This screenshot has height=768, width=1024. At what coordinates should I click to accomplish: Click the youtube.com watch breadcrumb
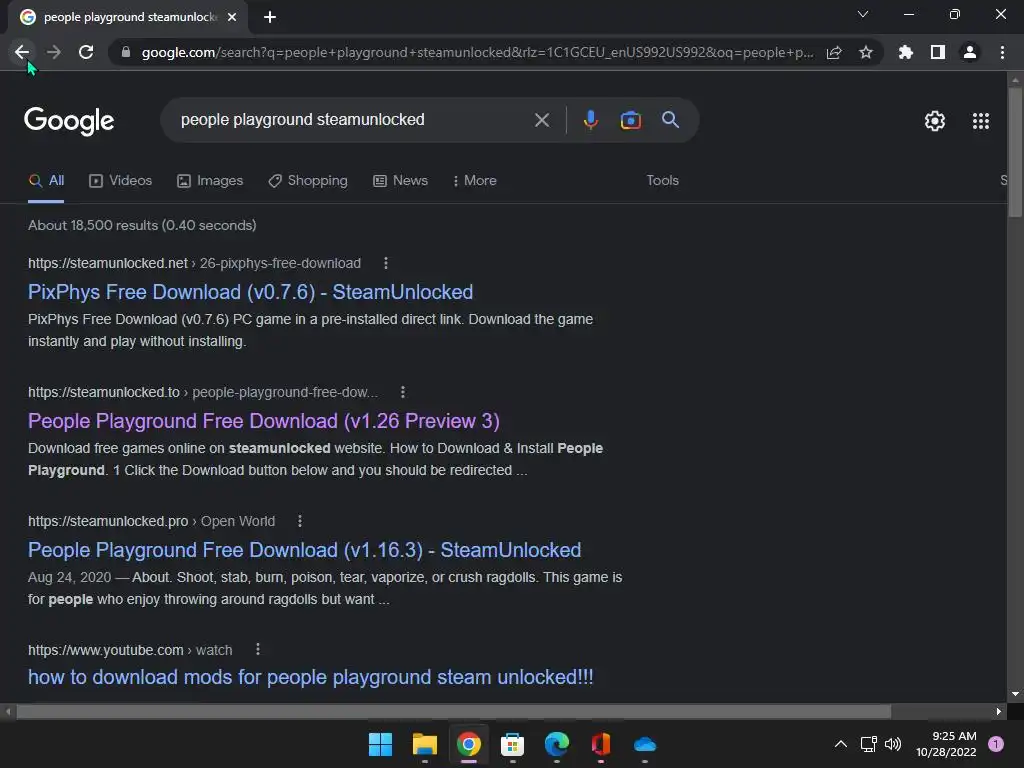[130, 650]
